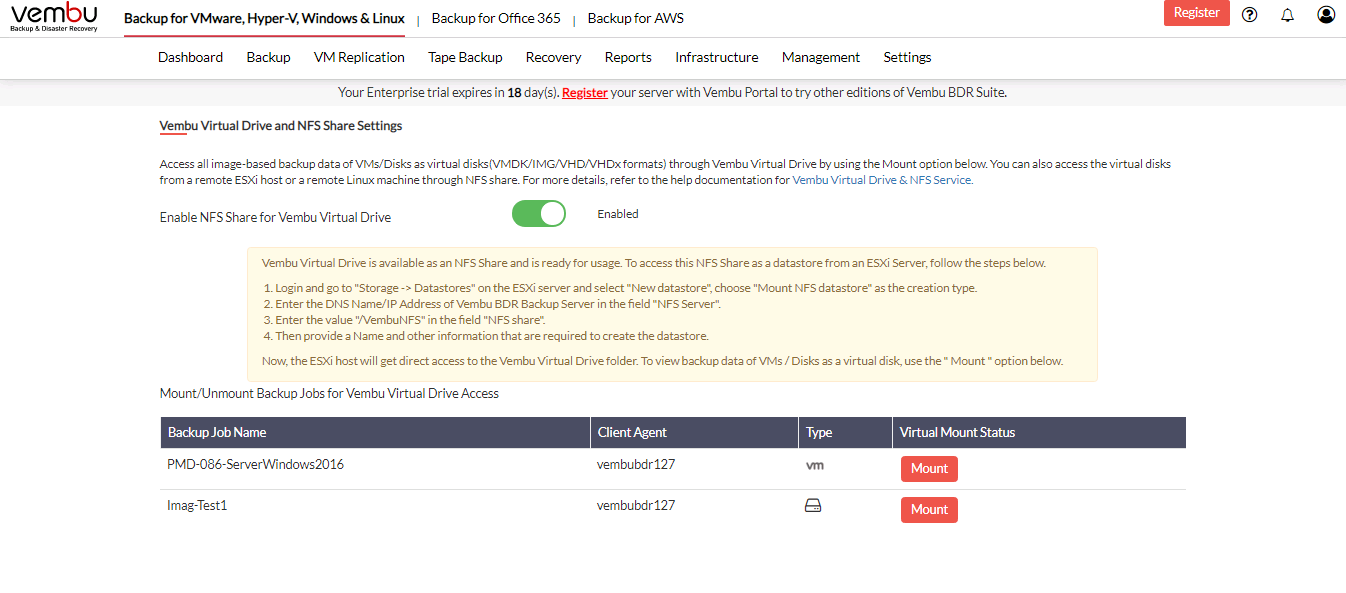Open the VM Replication menu
The image size is (1346, 593).
(x=359, y=57)
